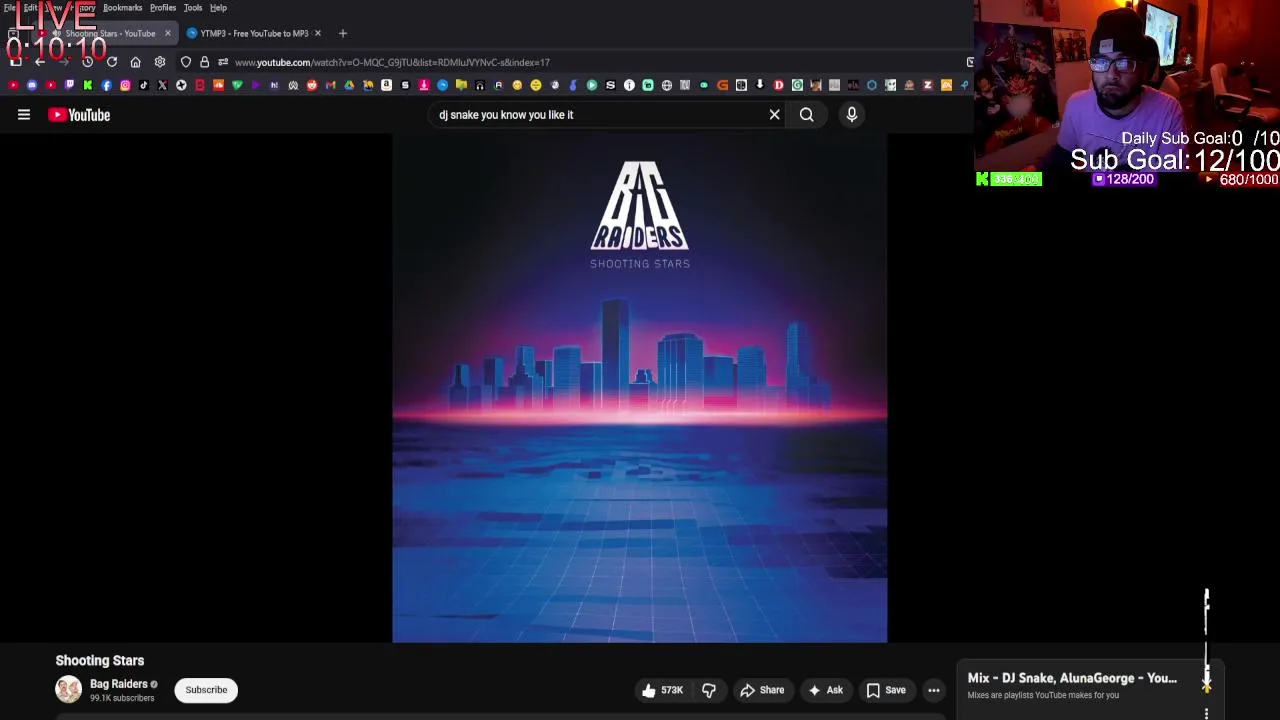Screen dimensions: 1280x720
Task: Close the YTMP3 tab
Action: [x=318, y=33]
